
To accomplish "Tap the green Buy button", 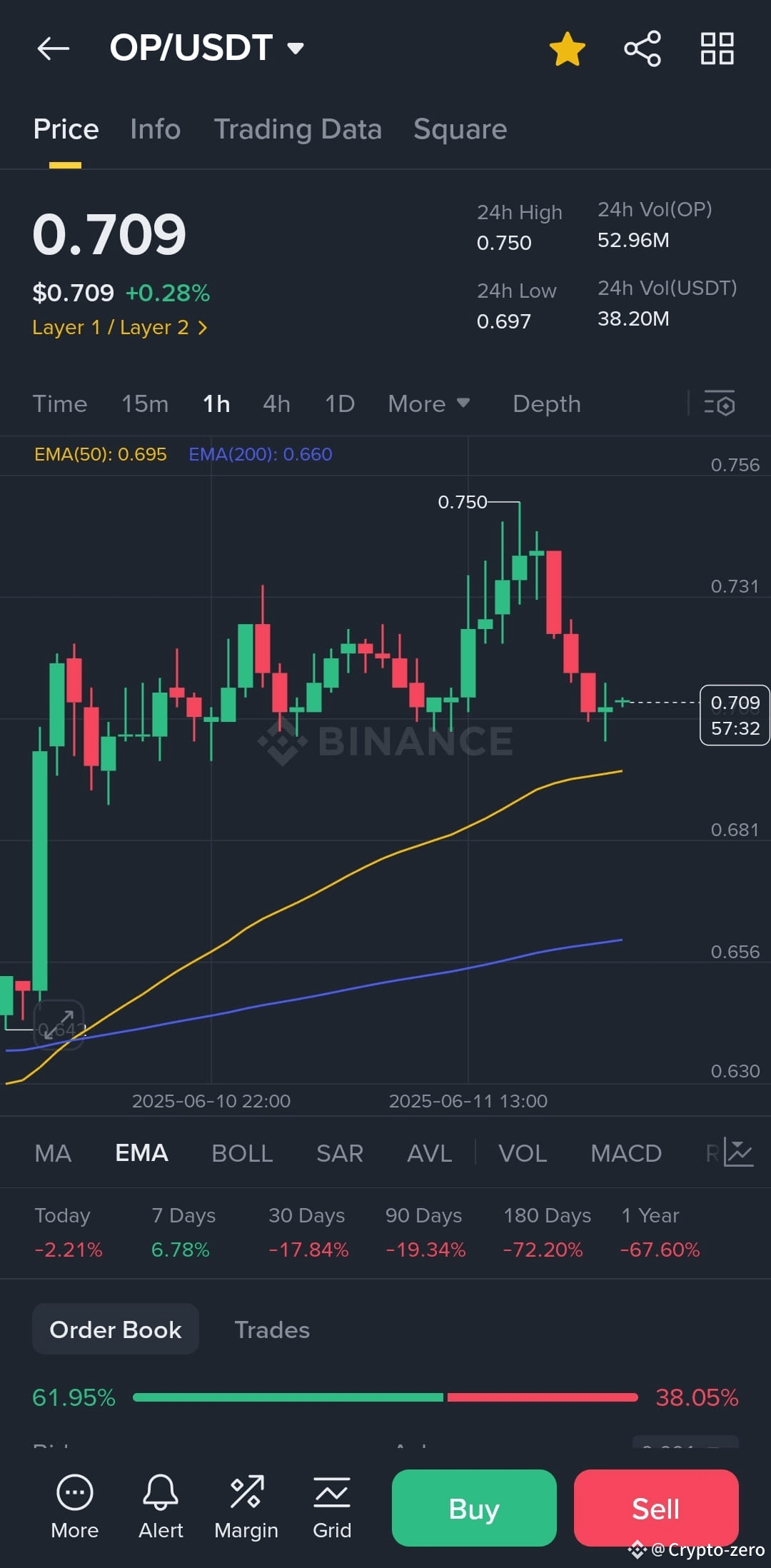I will coord(474,1508).
